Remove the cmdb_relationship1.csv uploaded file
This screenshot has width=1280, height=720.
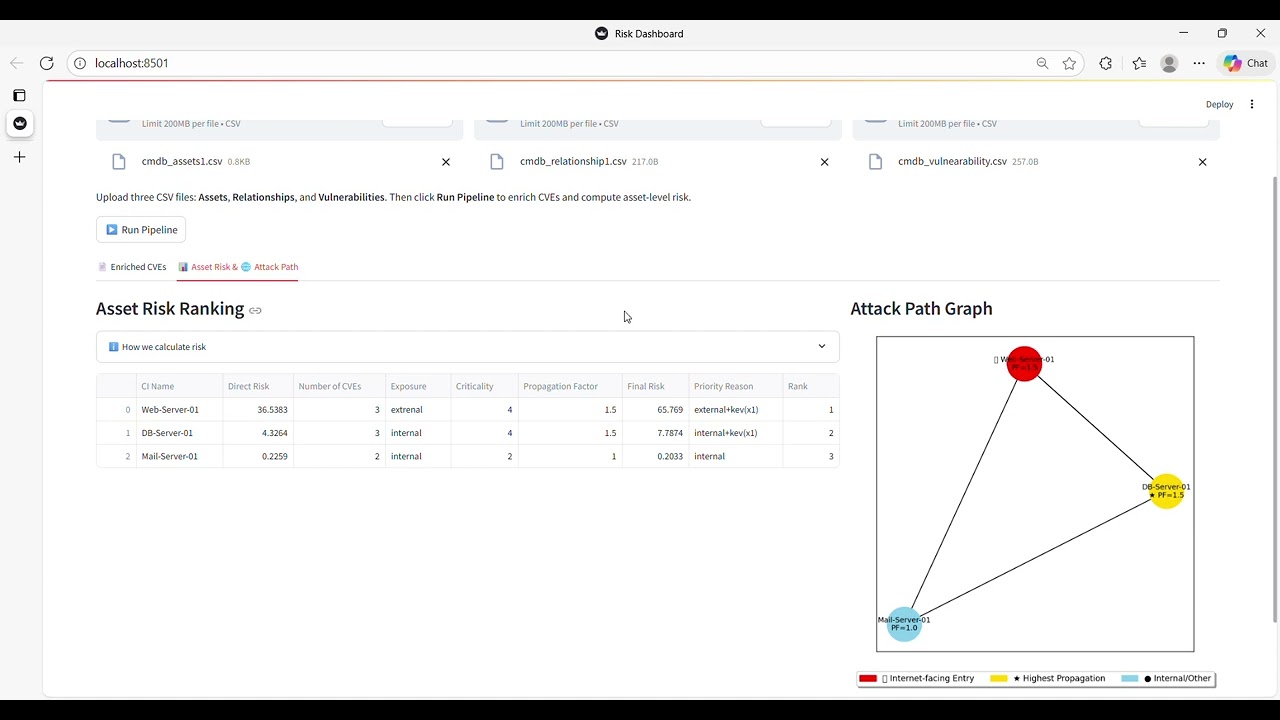824,162
